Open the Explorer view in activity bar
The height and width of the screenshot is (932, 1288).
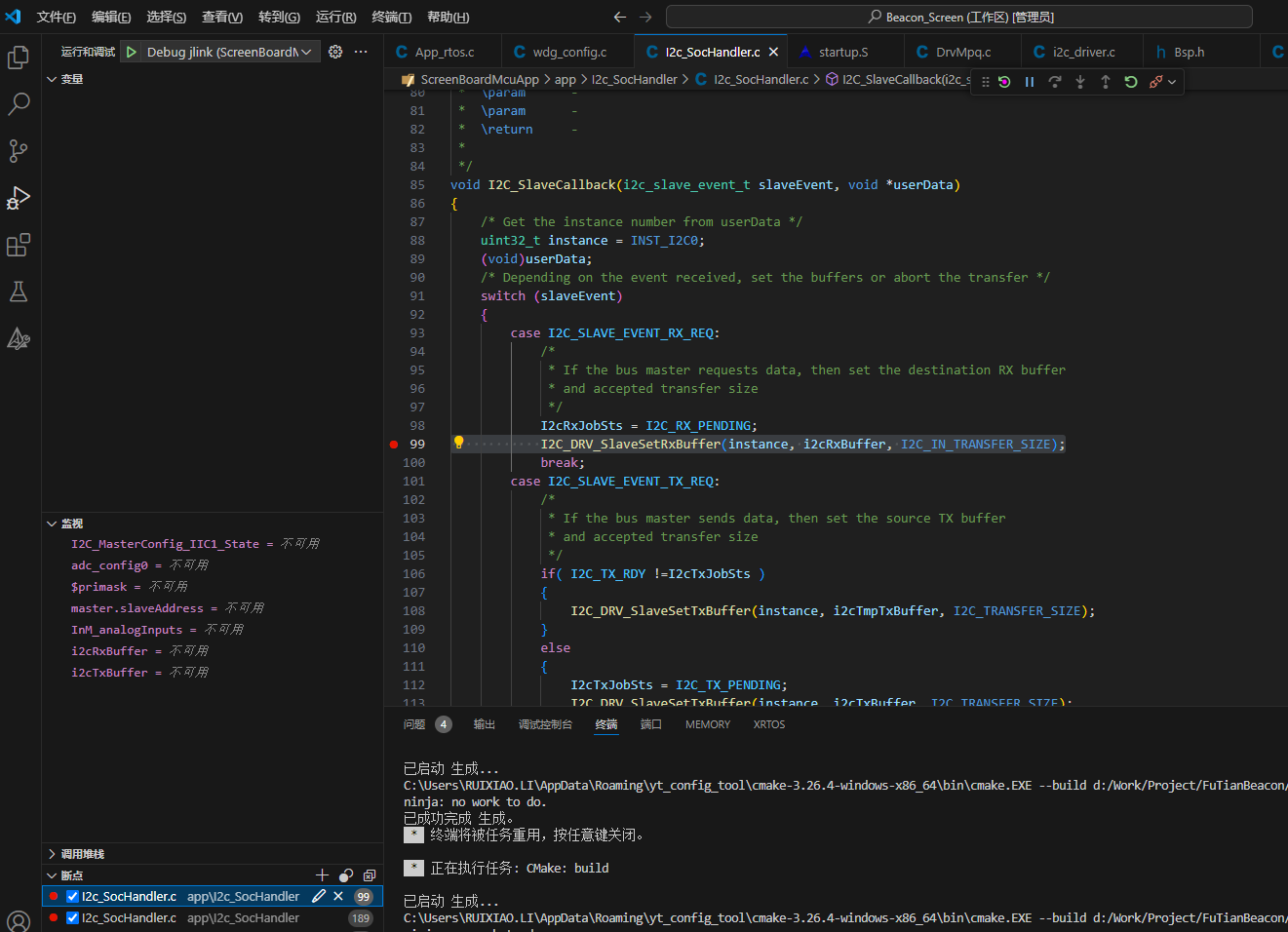19,58
